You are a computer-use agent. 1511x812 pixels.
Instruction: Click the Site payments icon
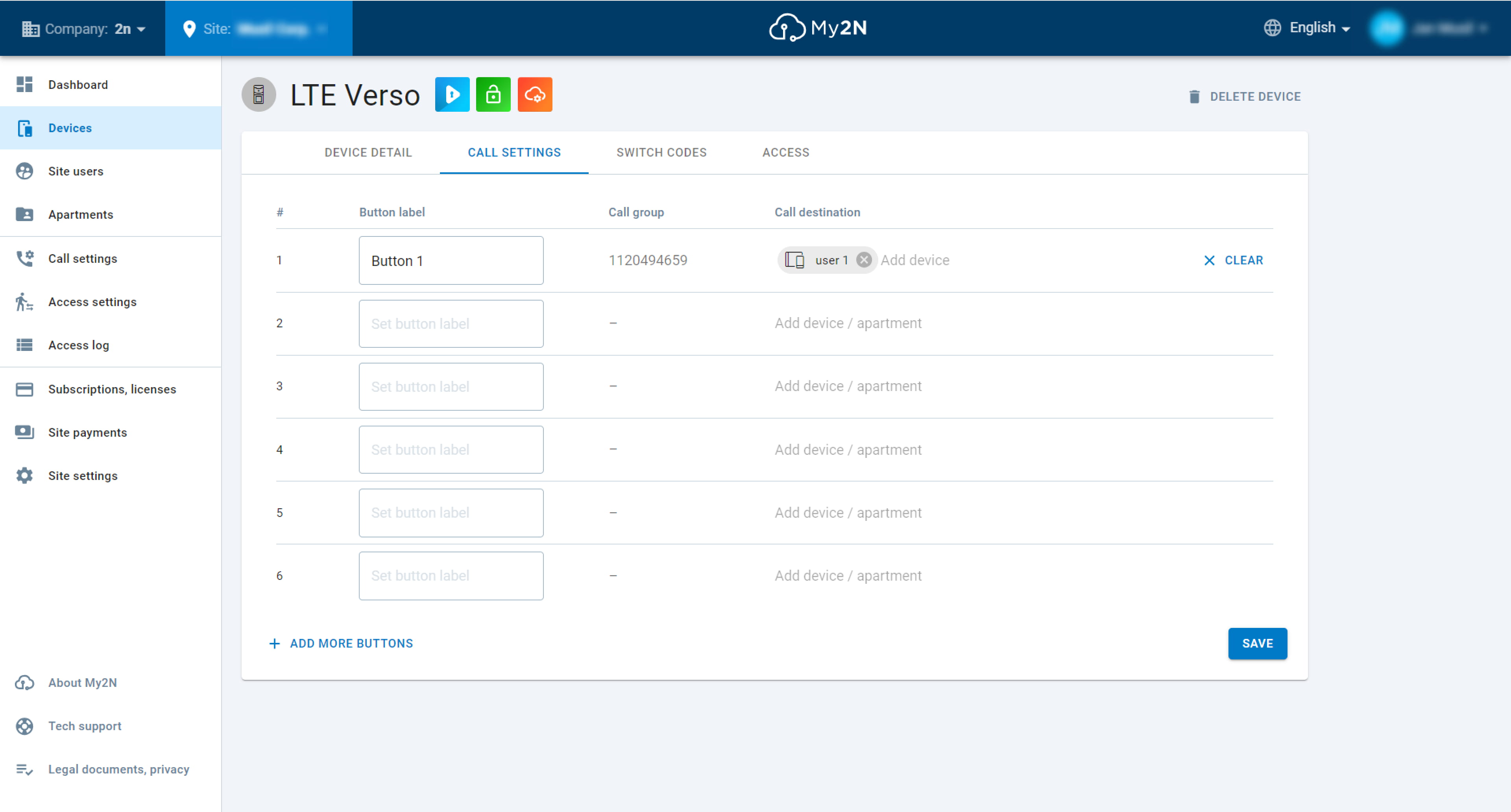click(24, 433)
